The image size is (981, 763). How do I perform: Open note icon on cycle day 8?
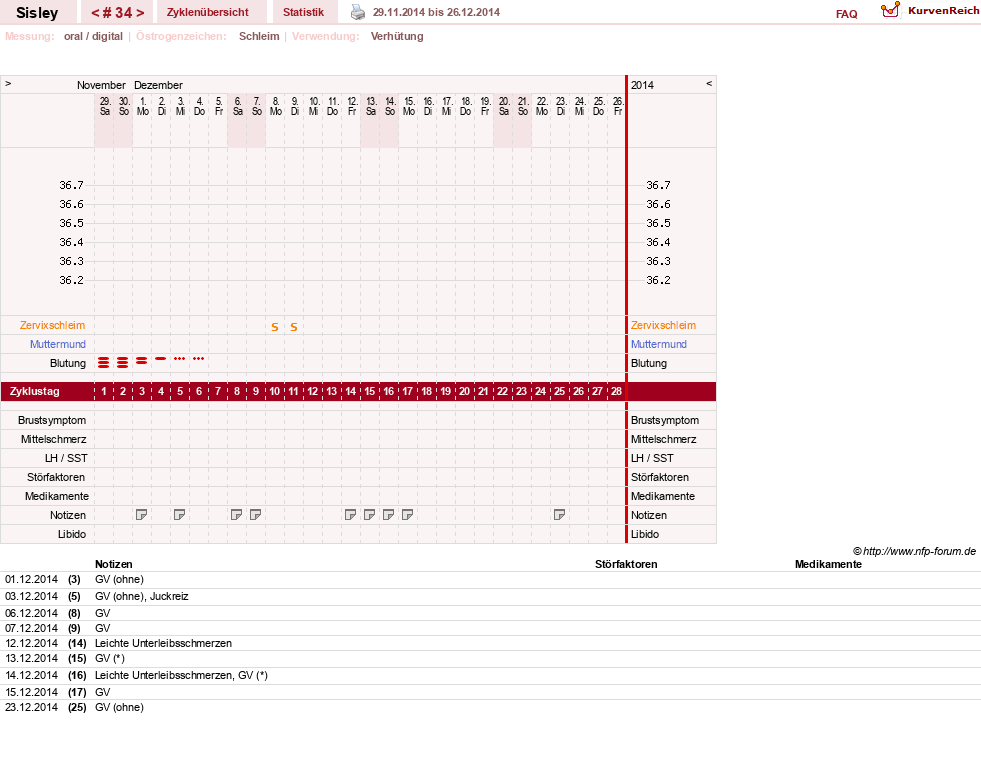pyautogui.click(x=236, y=515)
